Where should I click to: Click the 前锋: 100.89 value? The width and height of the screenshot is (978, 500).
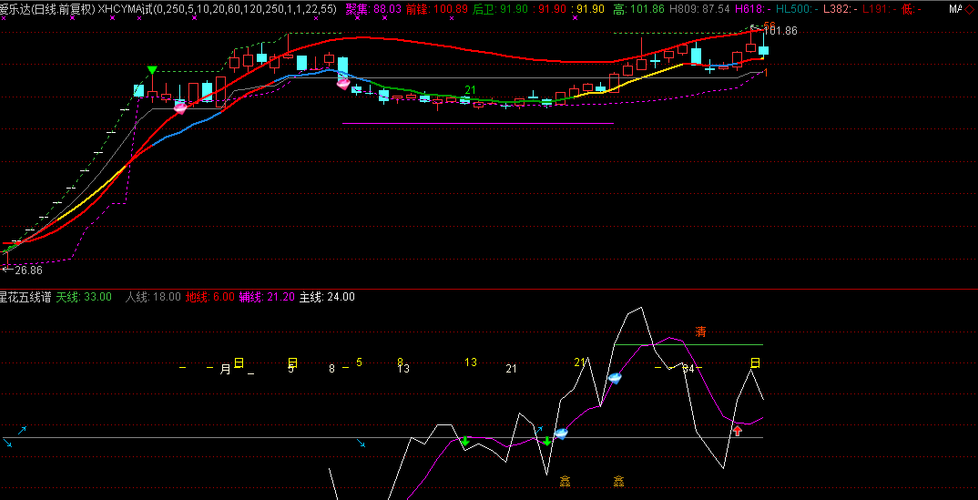tap(436, 9)
